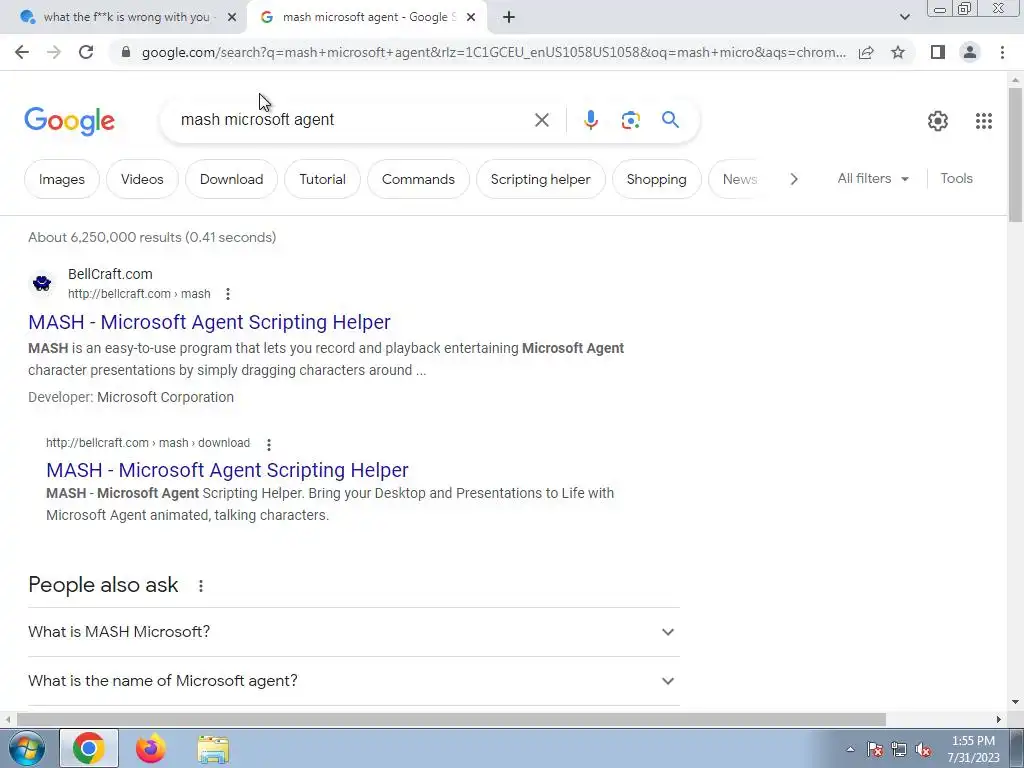Image resolution: width=1024 pixels, height=768 pixels.
Task: Click inside the Google search input
Action: (353, 120)
